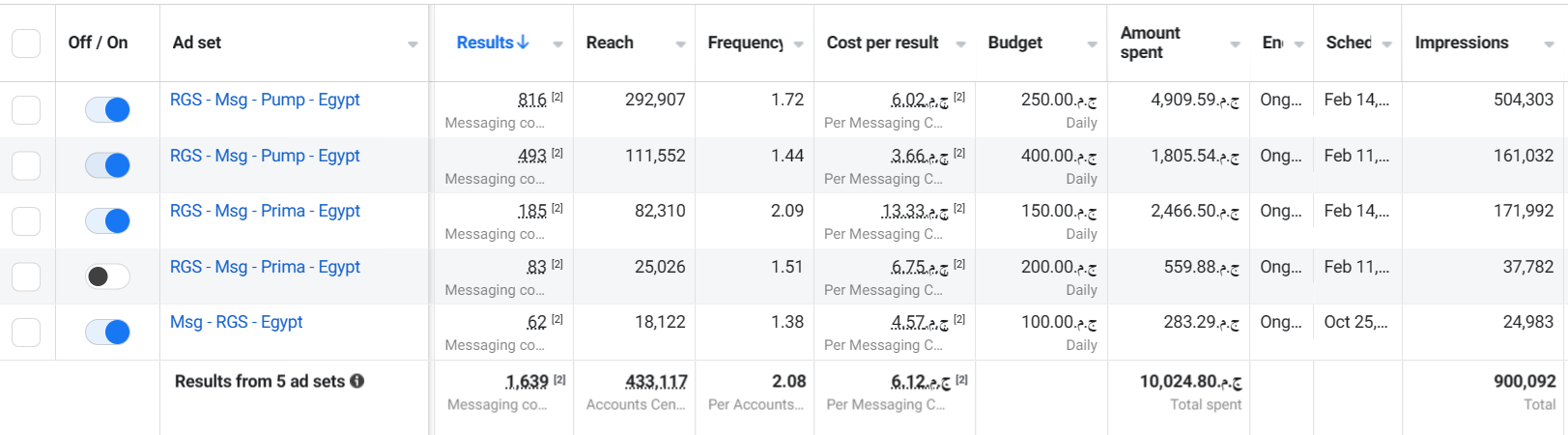Click the 250.00 daily budget cell
The width and height of the screenshot is (1568, 435).
(1041, 109)
